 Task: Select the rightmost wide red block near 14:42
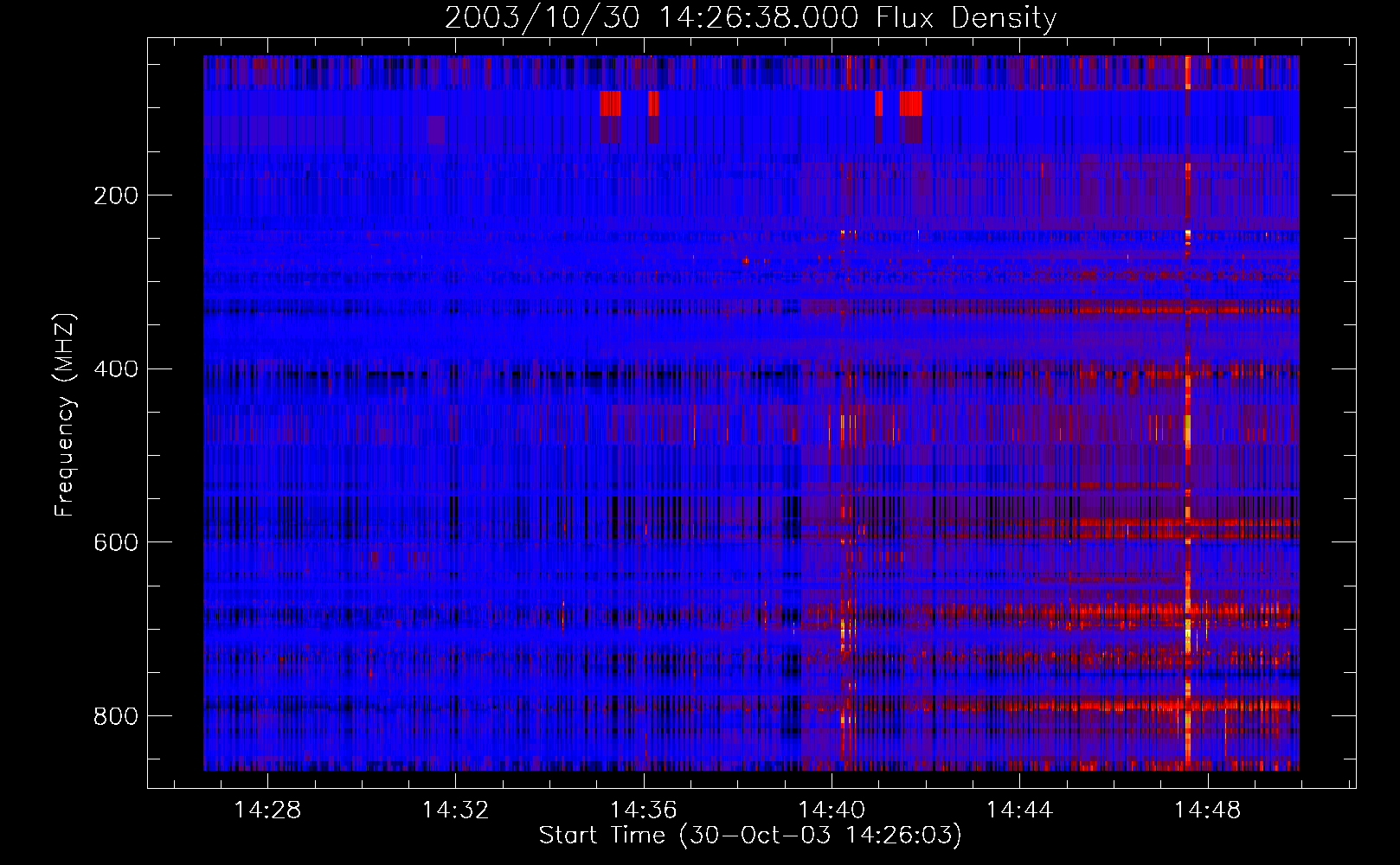tap(910, 103)
